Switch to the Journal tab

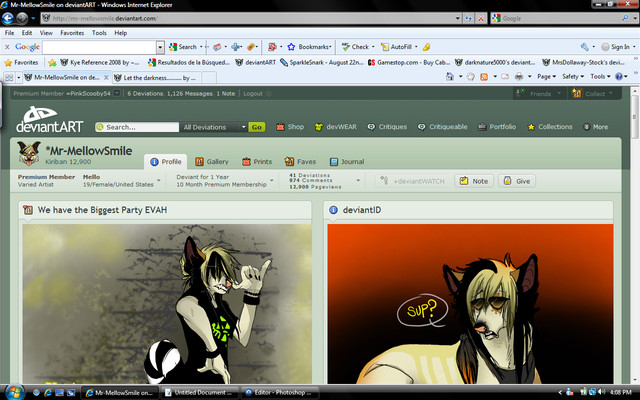[347, 162]
